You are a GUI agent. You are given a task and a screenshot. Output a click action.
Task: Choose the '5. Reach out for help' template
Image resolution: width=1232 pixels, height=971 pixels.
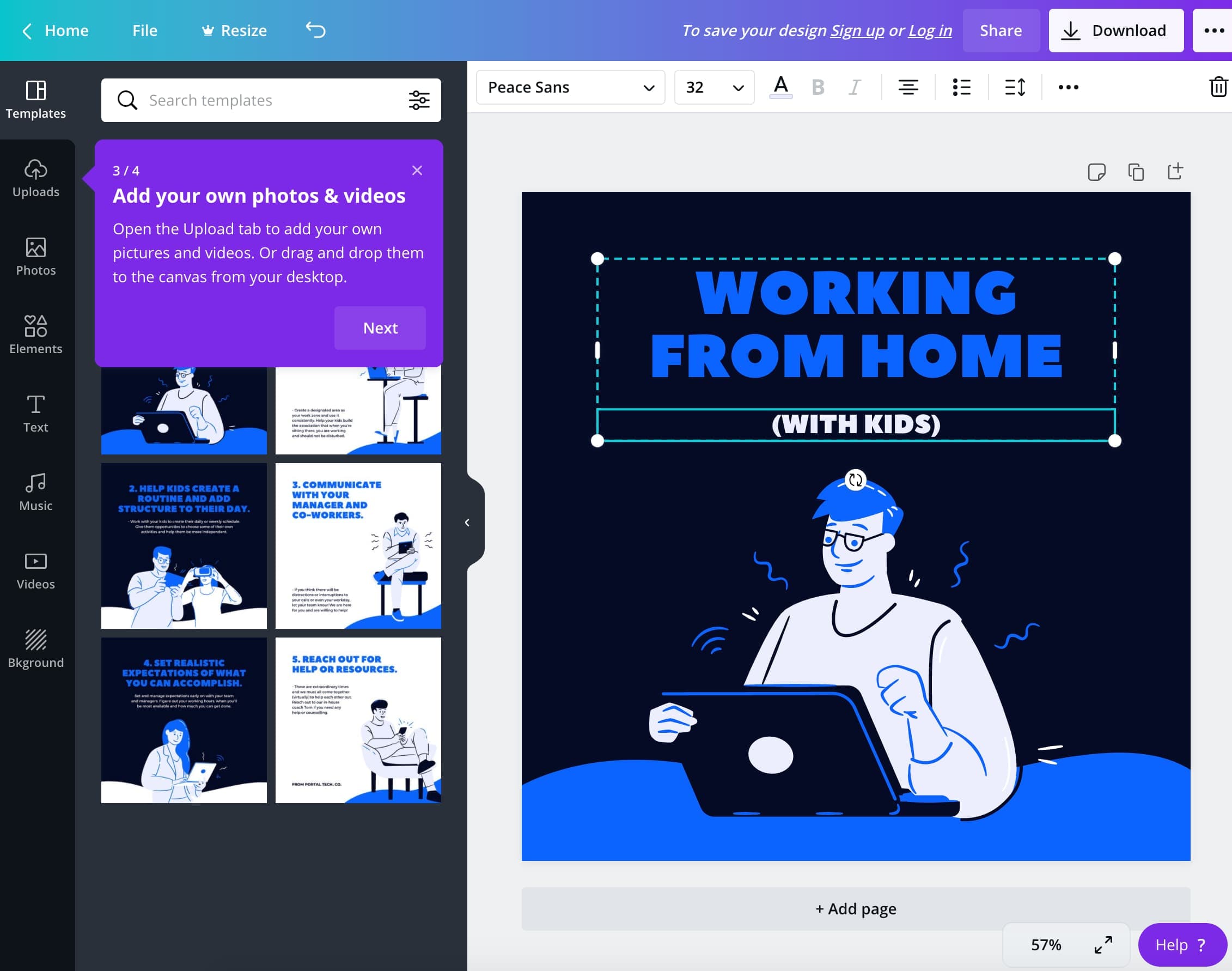(358, 720)
